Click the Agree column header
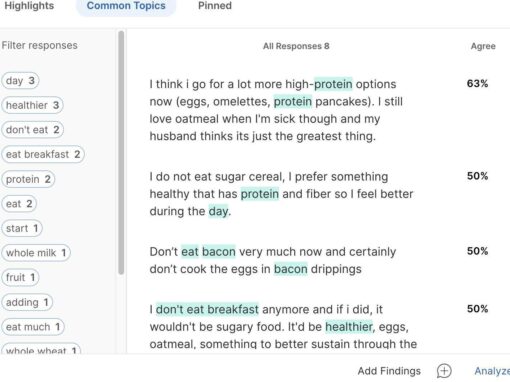 (x=483, y=46)
